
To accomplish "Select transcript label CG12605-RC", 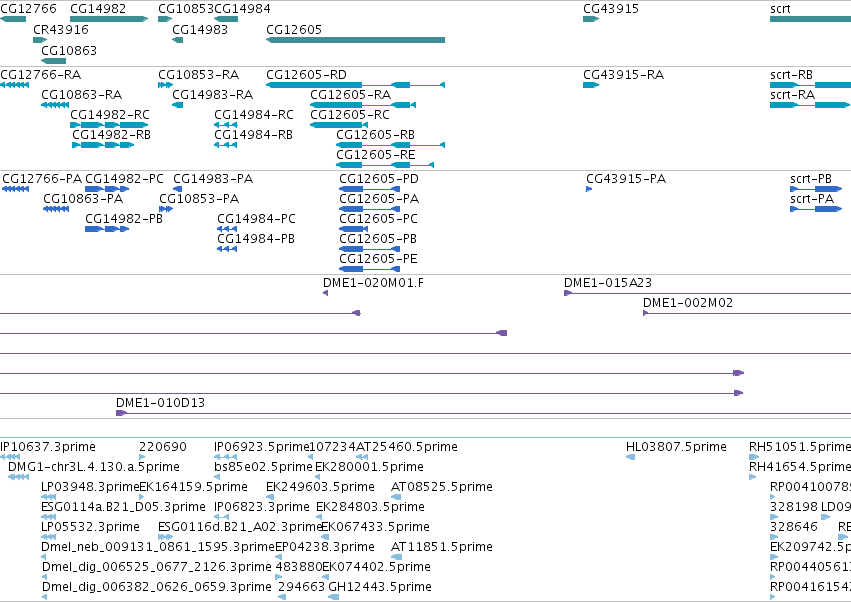I will 350,115.
